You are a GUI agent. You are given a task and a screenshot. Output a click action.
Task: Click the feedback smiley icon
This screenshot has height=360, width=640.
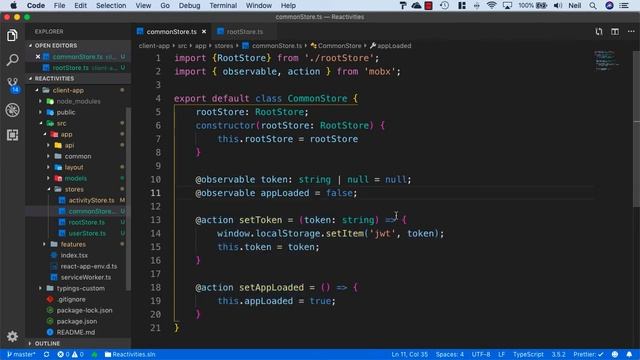[x=615, y=354]
